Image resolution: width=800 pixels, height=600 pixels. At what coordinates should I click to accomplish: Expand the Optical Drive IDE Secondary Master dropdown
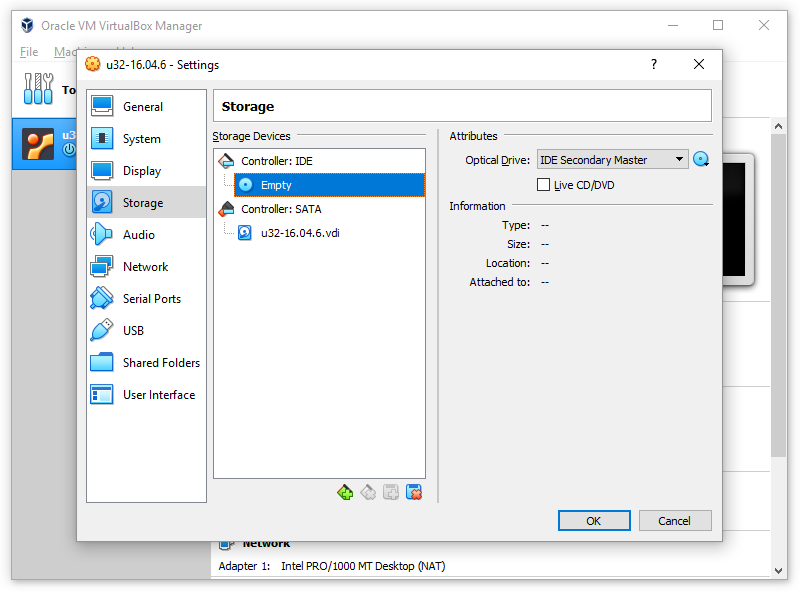tap(612, 160)
